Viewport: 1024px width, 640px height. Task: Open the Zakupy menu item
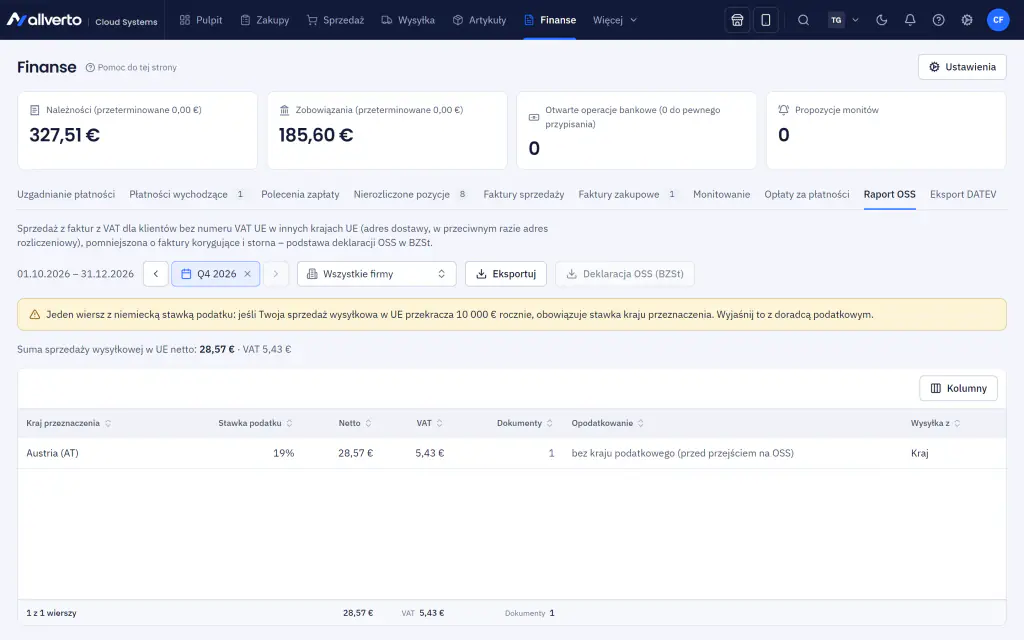pyautogui.click(x=264, y=20)
